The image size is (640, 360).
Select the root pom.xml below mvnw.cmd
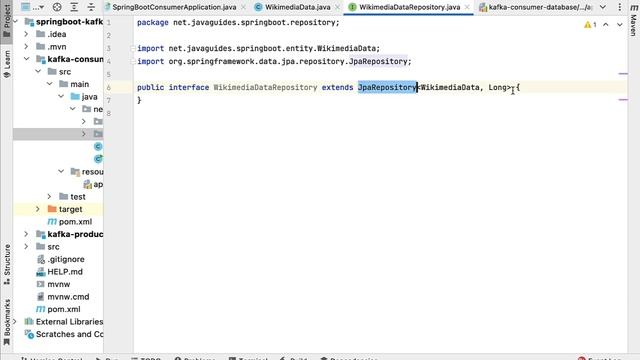tap(64, 309)
